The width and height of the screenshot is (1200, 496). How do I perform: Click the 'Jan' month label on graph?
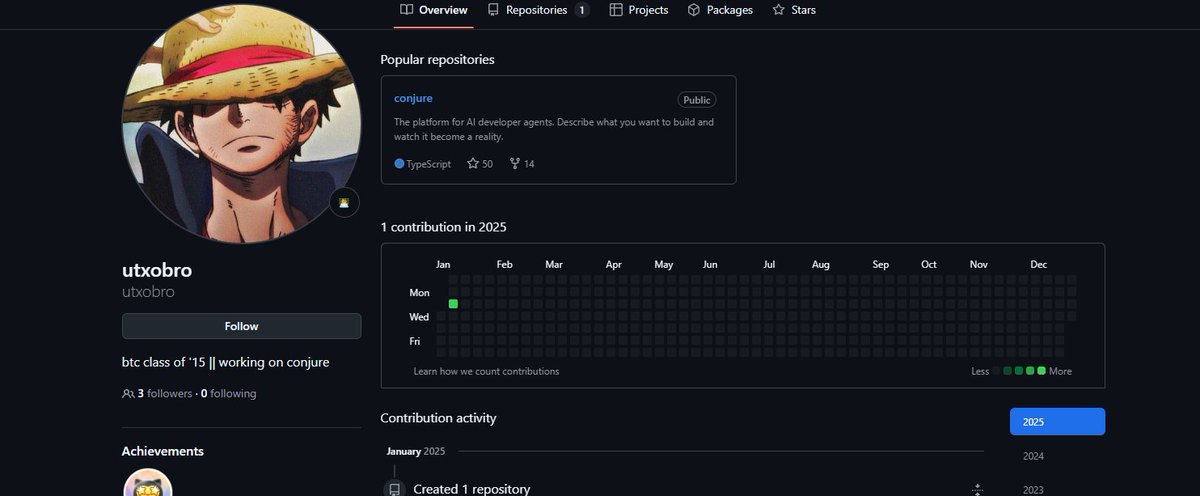[x=444, y=265]
